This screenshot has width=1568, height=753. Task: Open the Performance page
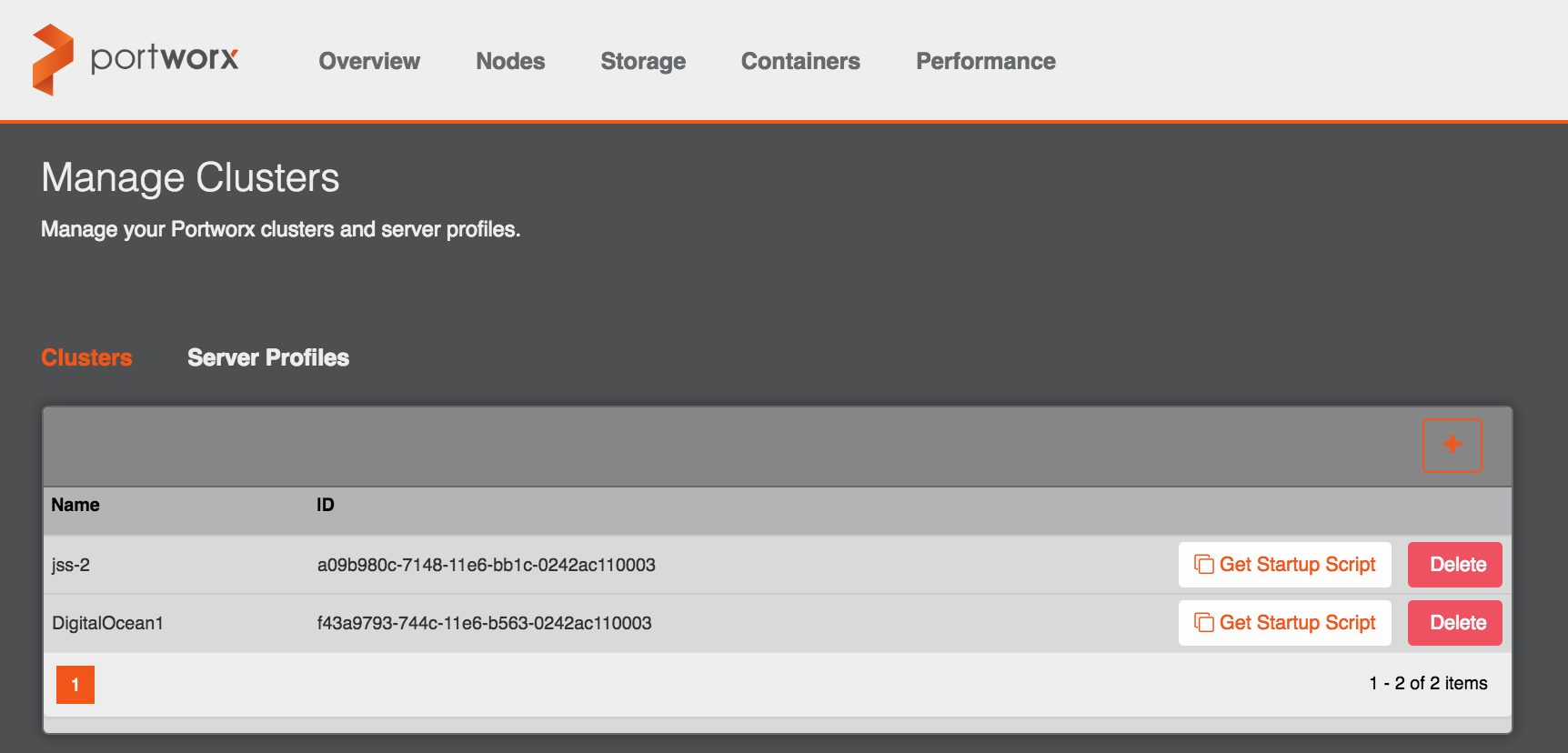pos(986,61)
